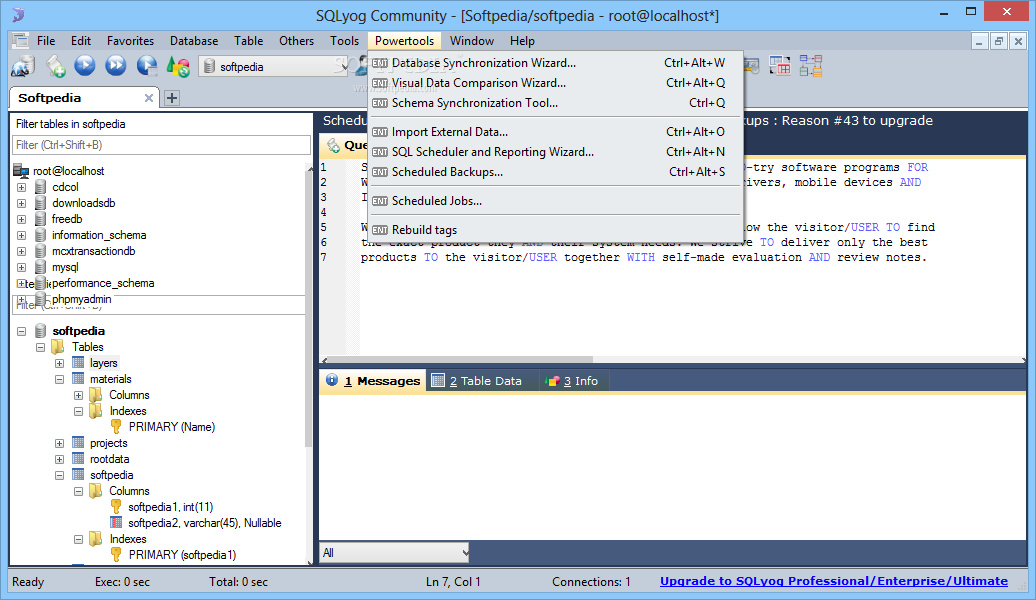Image resolution: width=1036 pixels, height=600 pixels.
Task: Click the grid icon on Table Data tab
Action: [x=437, y=381]
